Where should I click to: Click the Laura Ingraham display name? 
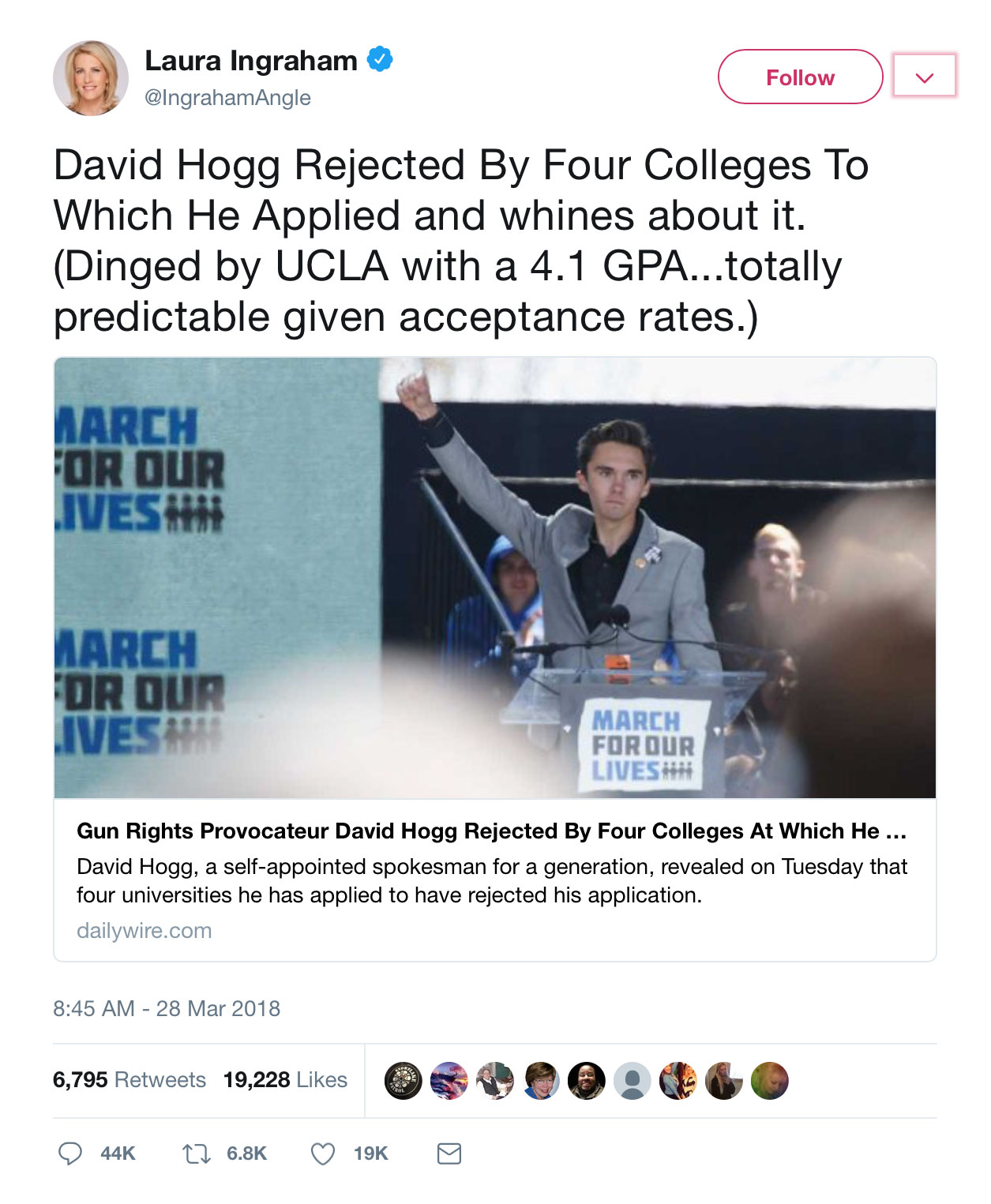[251, 61]
